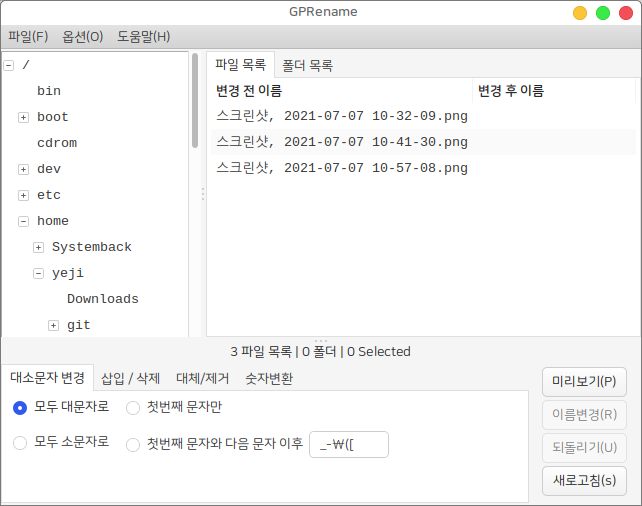This screenshot has height=506, width=642.
Task: Expand the Systemback folder node
Action: click(x=38, y=247)
